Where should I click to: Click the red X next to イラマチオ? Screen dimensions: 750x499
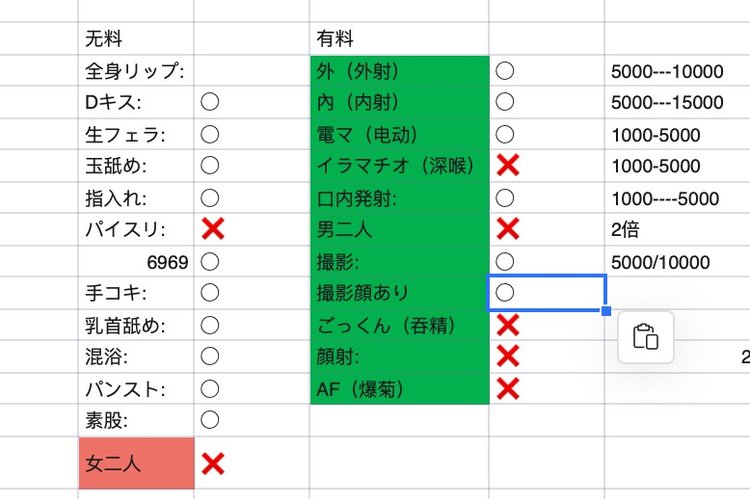[x=508, y=166]
